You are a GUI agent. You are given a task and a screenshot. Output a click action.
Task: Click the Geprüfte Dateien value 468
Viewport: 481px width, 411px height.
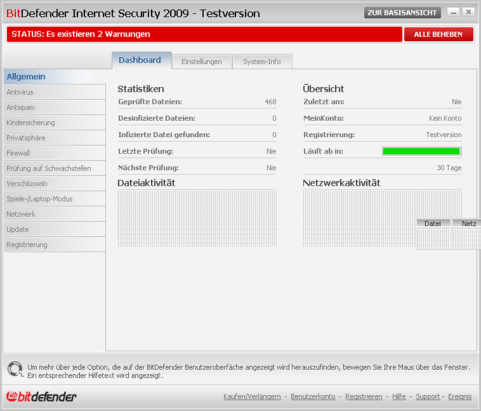[270, 102]
